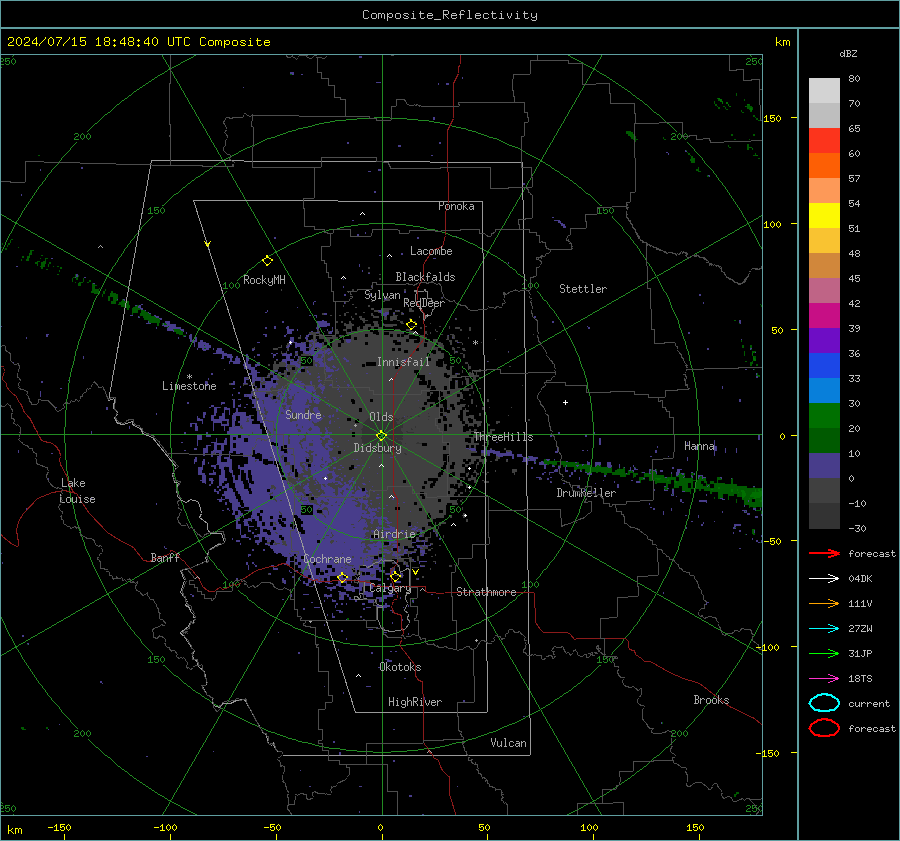Click the green 31JP arrow icon
Image resolution: width=900 pixels, height=841 pixels.
click(x=824, y=653)
